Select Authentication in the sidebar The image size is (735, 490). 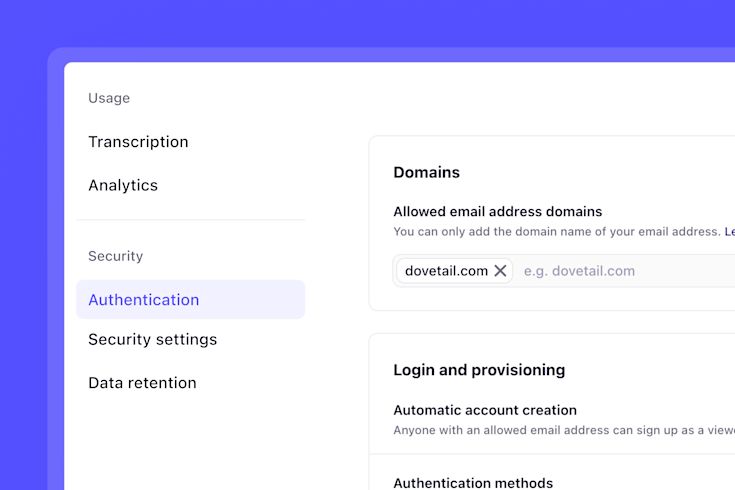click(190, 299)
